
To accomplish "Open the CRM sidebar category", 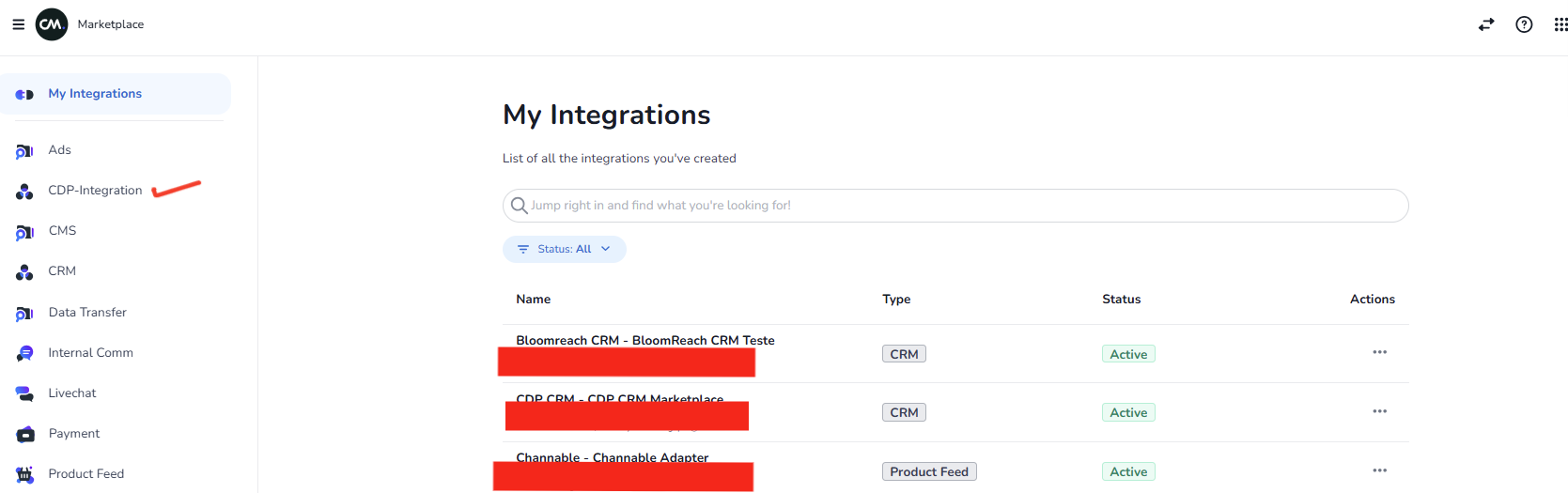I will click(x=62, y=271).
